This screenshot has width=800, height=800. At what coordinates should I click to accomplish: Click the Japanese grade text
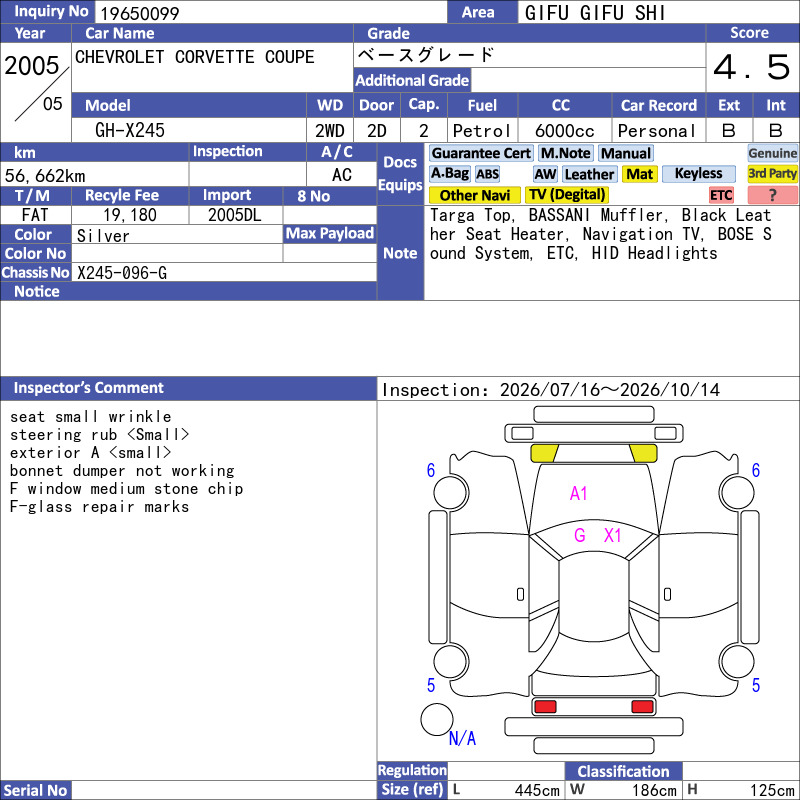pyautogui.click(x=426, y=54)
